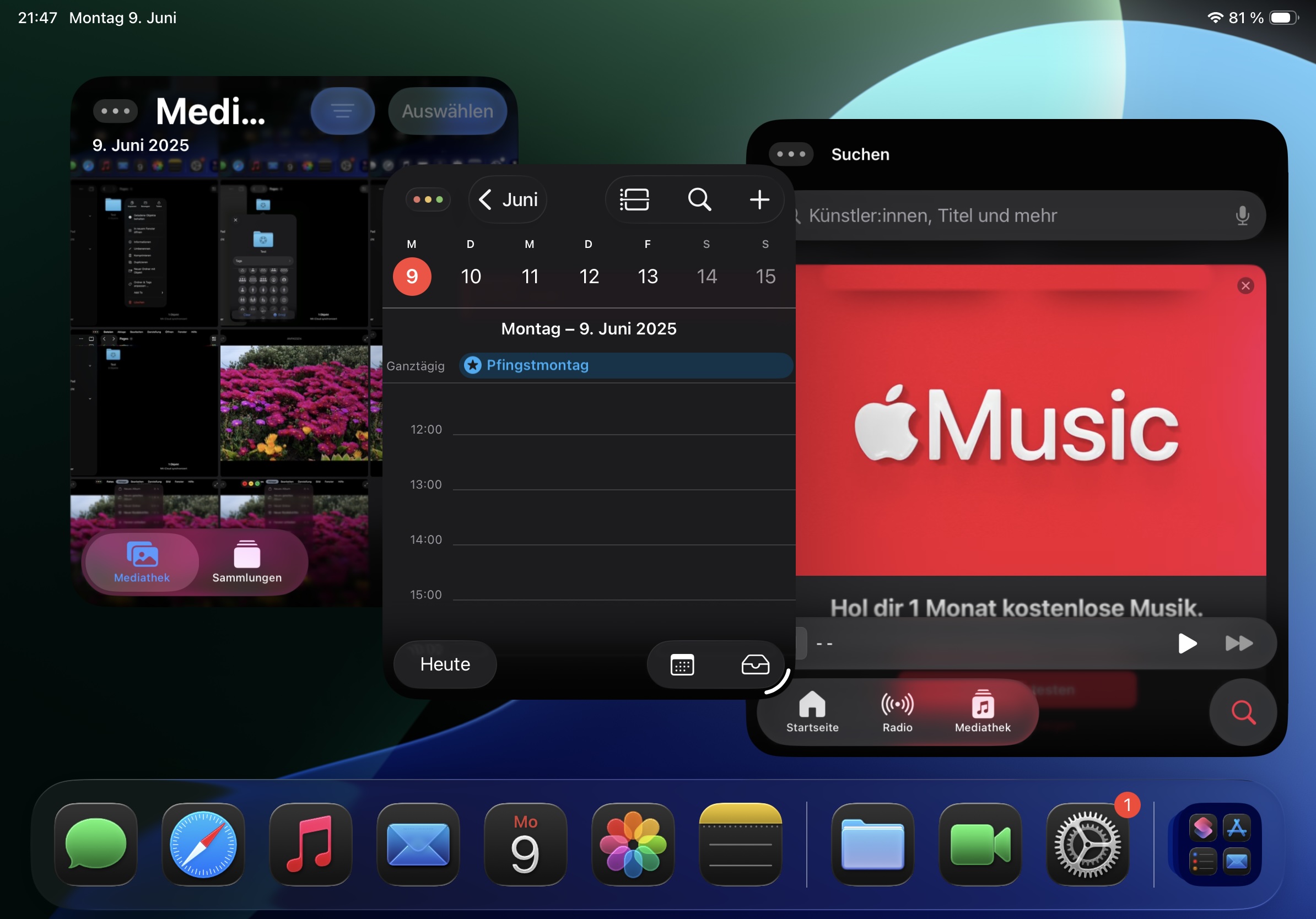Image resolution: width=1316 pixels, height=919 pixels.
Task: Select Mediathek tab in Photos
Action: click(x=142, y=562)
